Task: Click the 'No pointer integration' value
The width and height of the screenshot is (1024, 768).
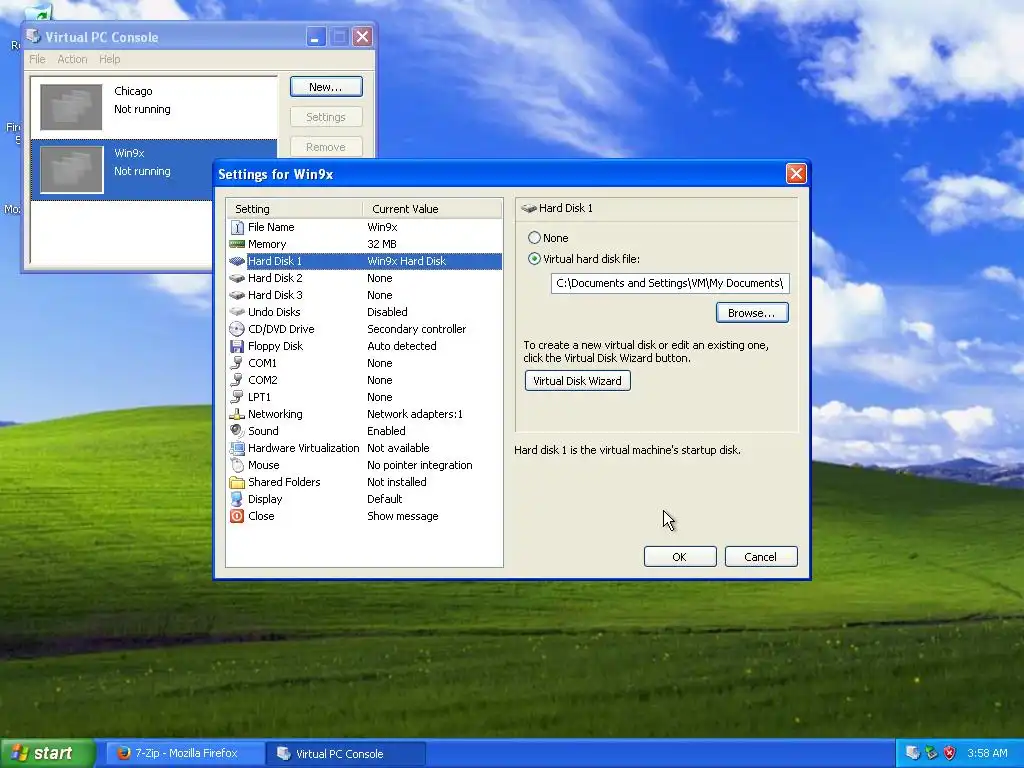Action: click(x=420, y=465)
